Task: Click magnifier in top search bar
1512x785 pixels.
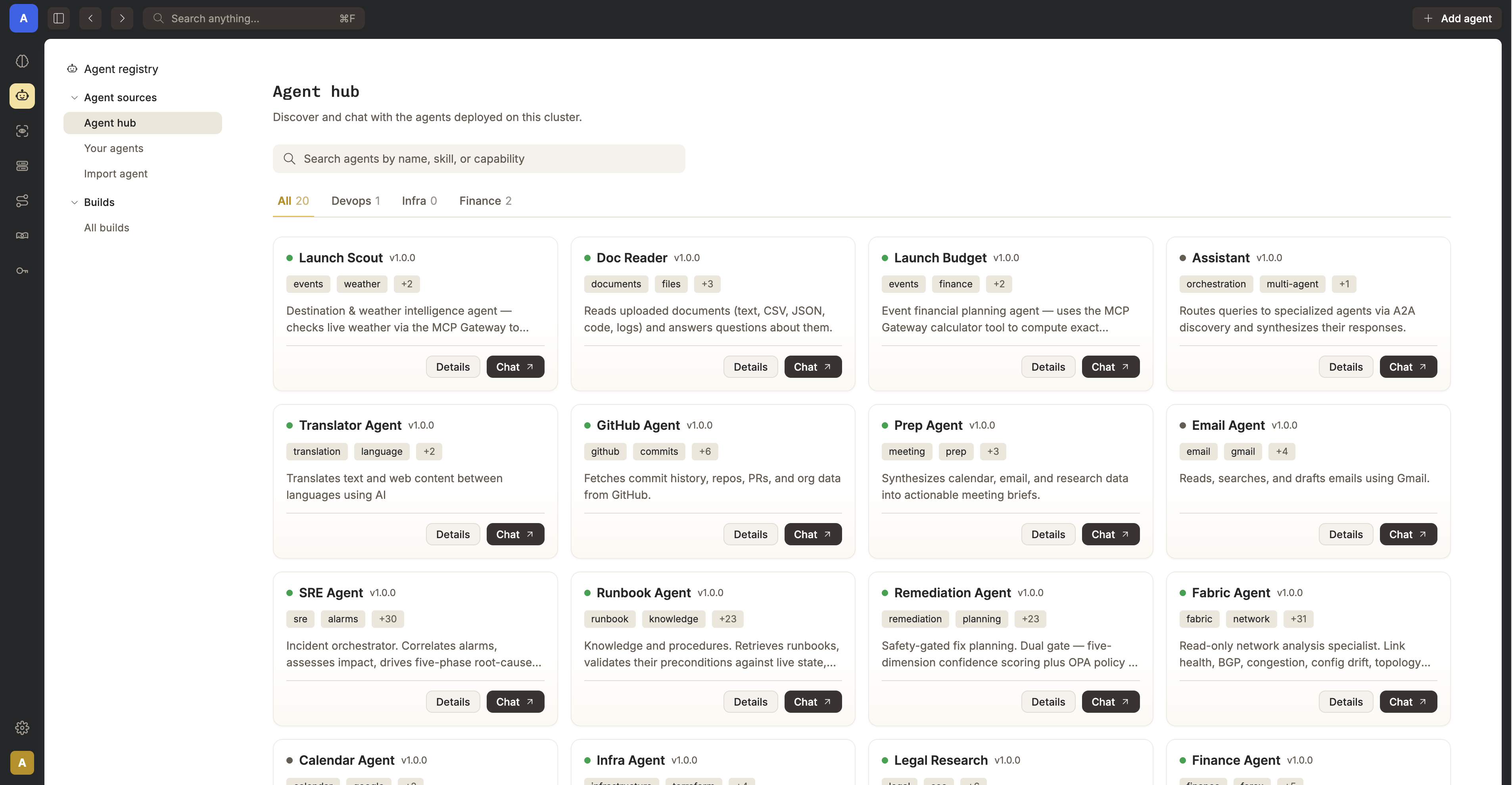Action: point(159,18)
